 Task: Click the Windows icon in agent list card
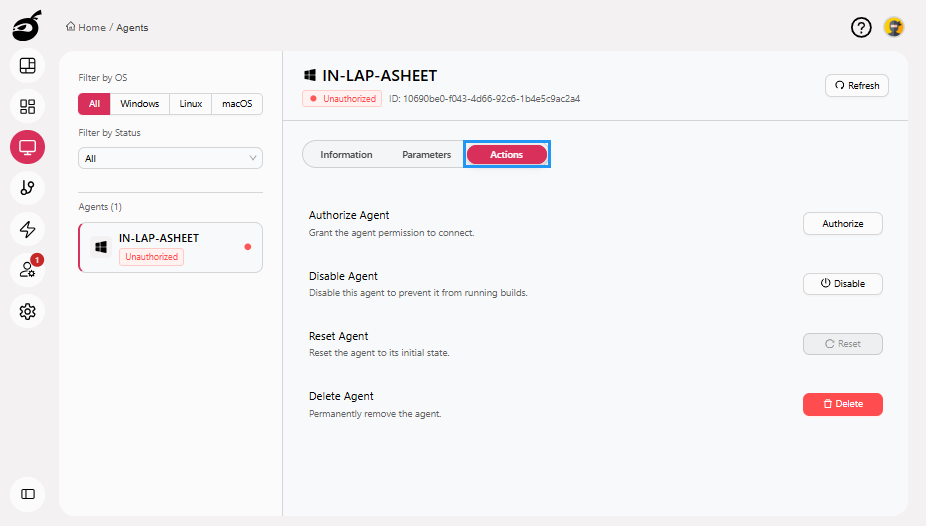[x=101, y=247]
